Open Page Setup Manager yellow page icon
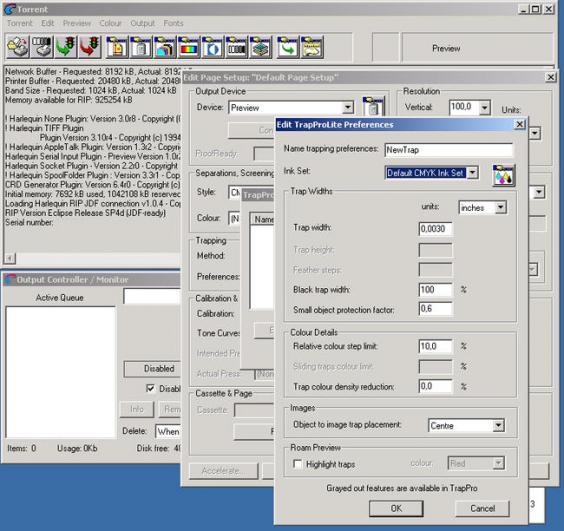This screenshot has width=564, height=531. point(117,47)
